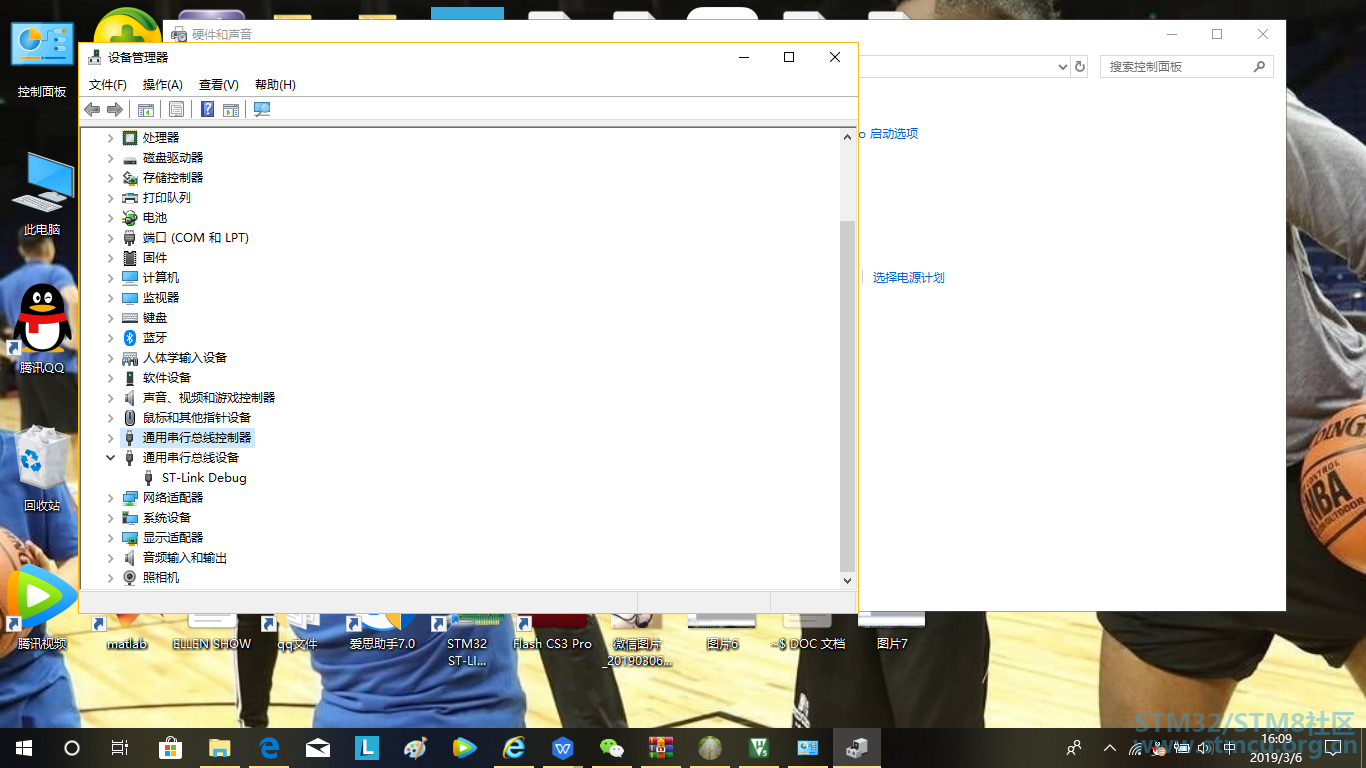This screenshot has width=1366, height=768.
Task: Open the 操作(A) menu
Action: click(163, 85)
